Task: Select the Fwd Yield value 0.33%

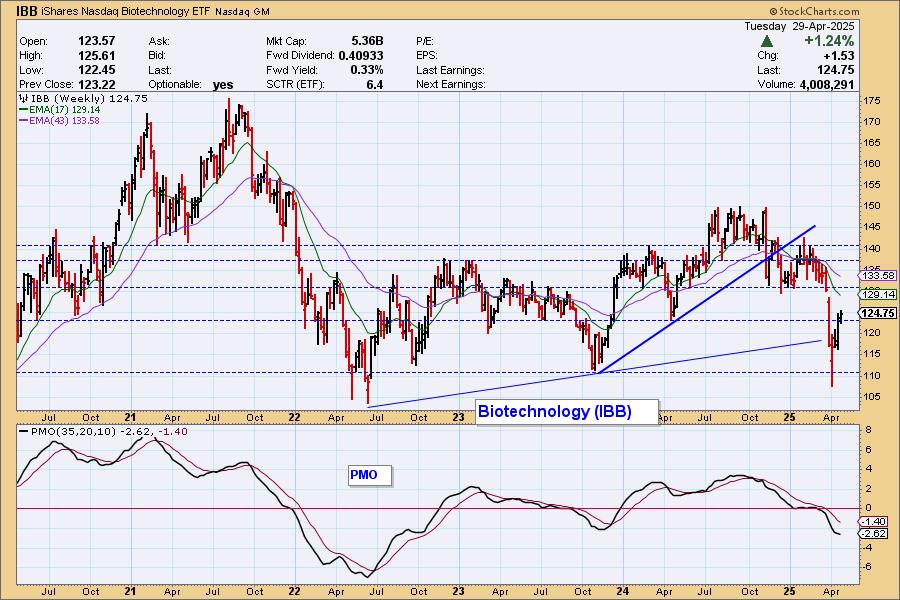Action: click(x=367, y=70)
